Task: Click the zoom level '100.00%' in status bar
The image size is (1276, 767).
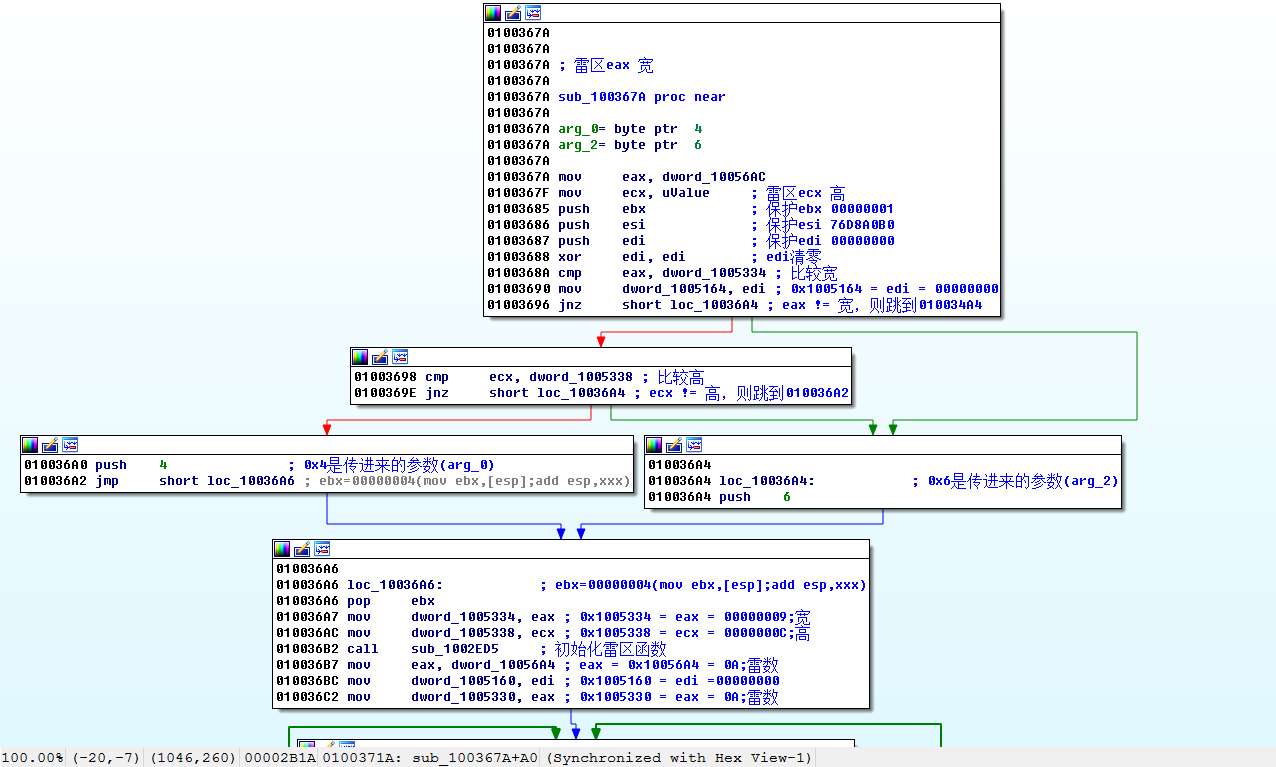Action: click(34, 757)
